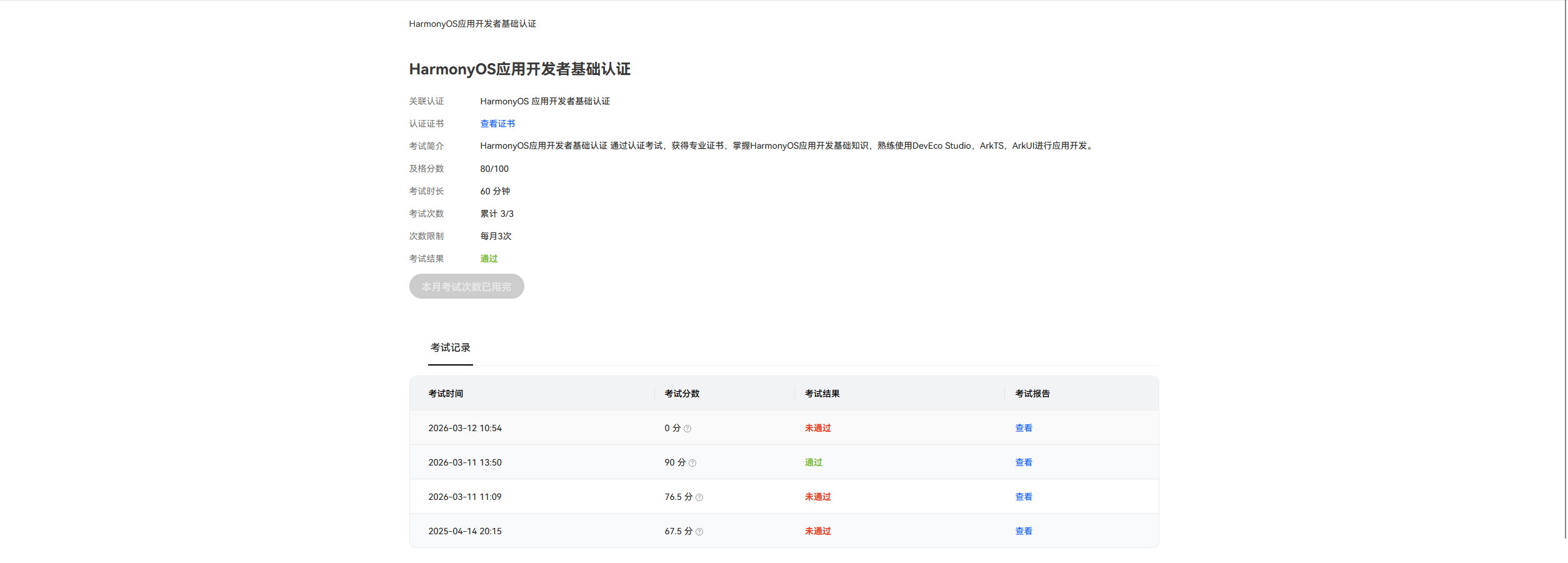The height and width of the screenshot is (563, 1568).
Task: Click the disabled 本月考试次数已用完 button
Action: coord(466,286)
